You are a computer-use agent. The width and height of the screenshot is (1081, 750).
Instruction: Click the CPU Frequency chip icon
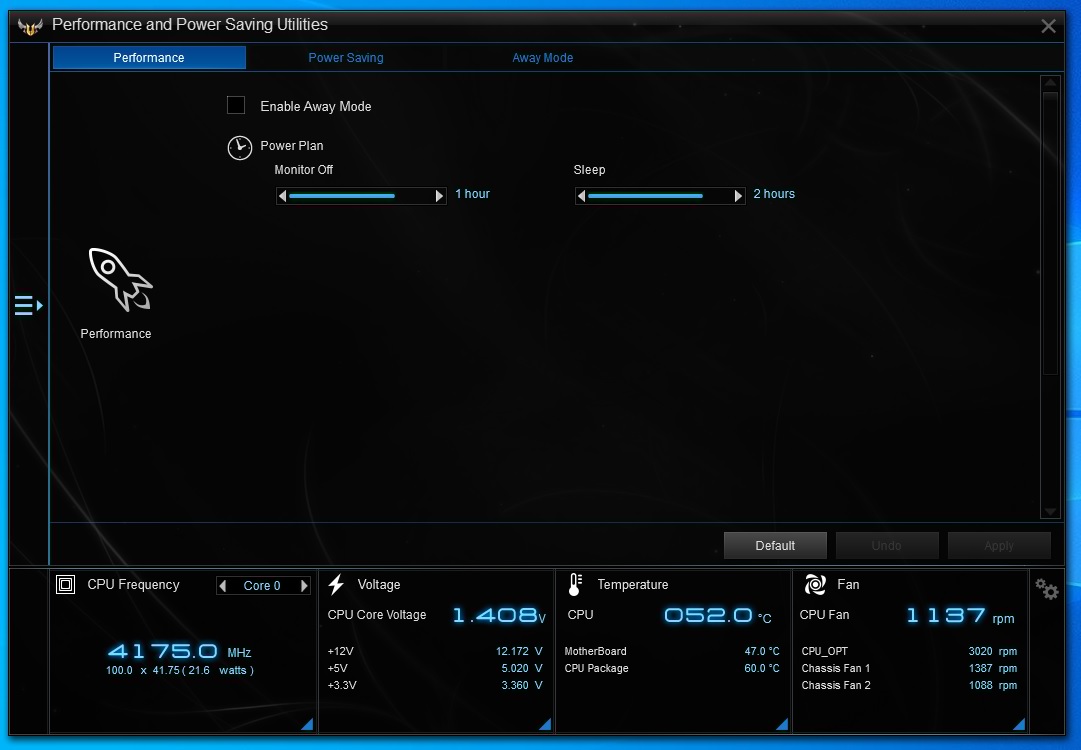(x=66, y=585)
